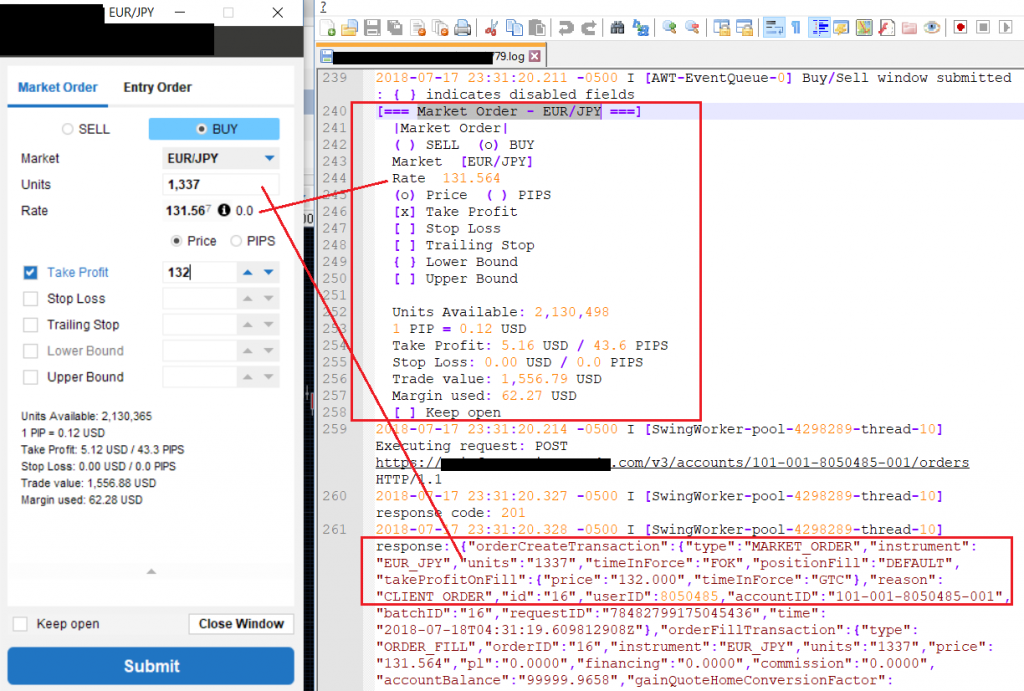Screen dimensions: 1024x691
Task: Click log line 'Margin used: 62.27 USD'
Action: click(x=484, y=396)
